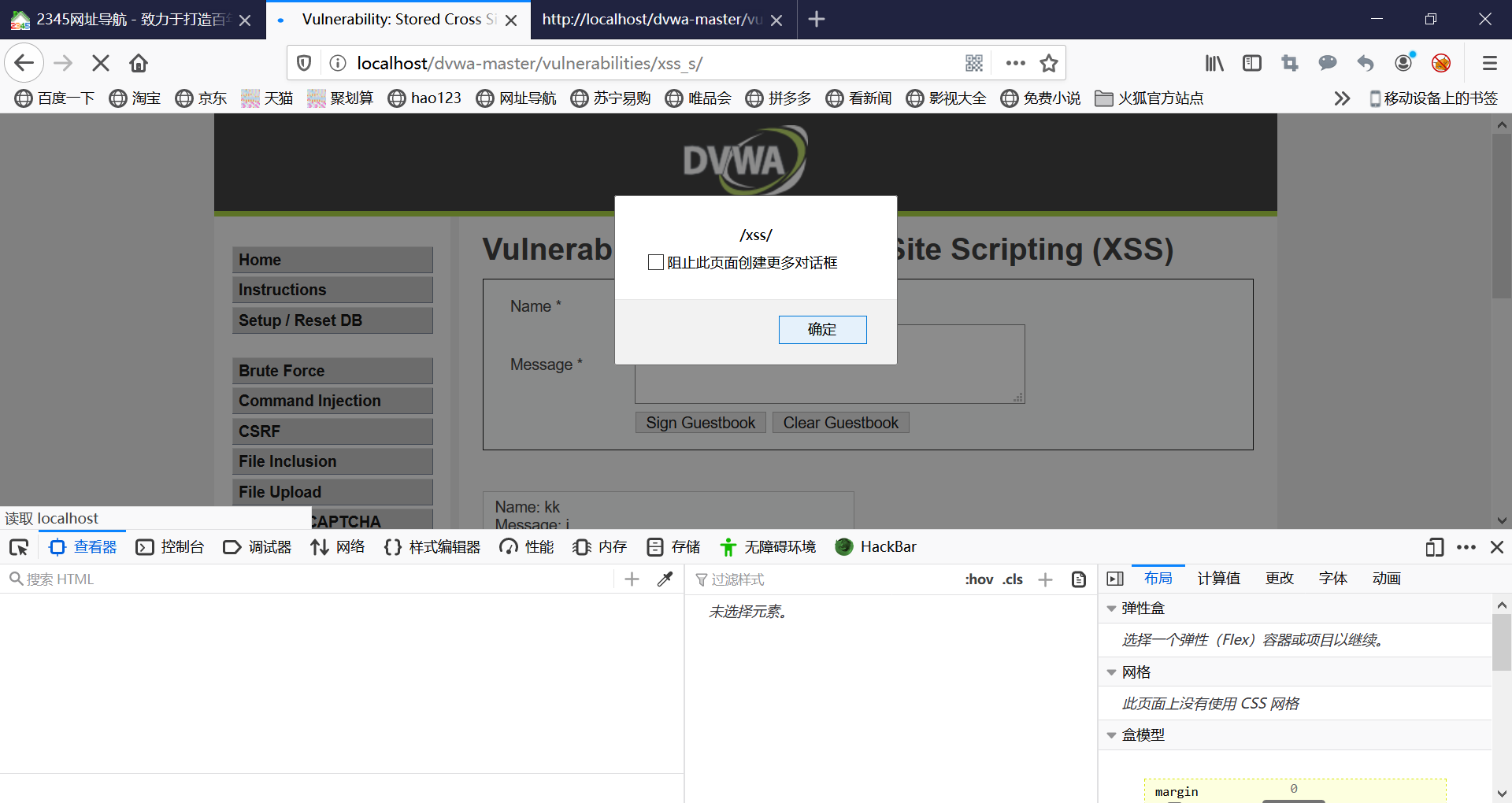Click the Sign Guestbook button

tap(700, 423)
